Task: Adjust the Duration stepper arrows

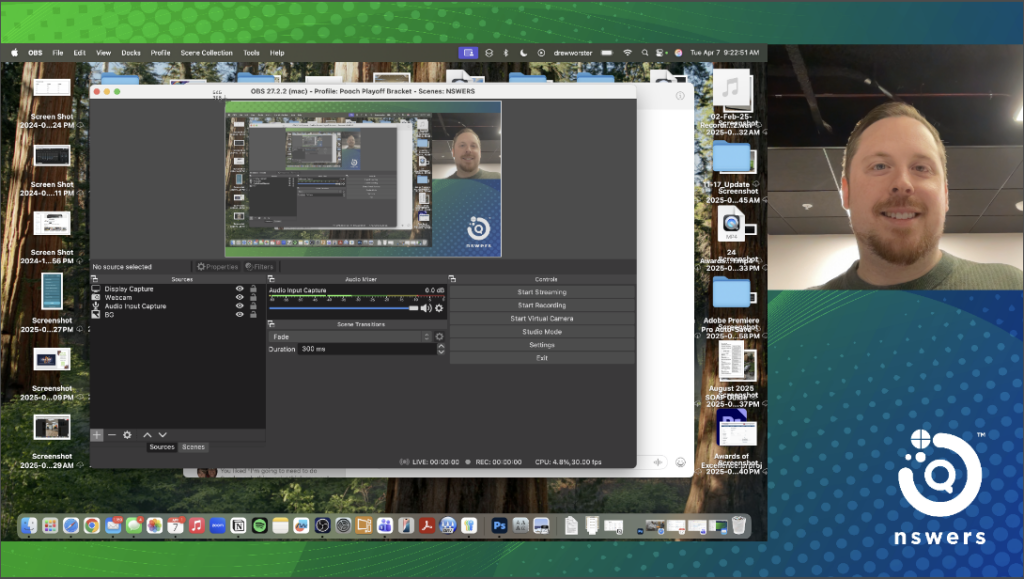Action: [441, 349]
